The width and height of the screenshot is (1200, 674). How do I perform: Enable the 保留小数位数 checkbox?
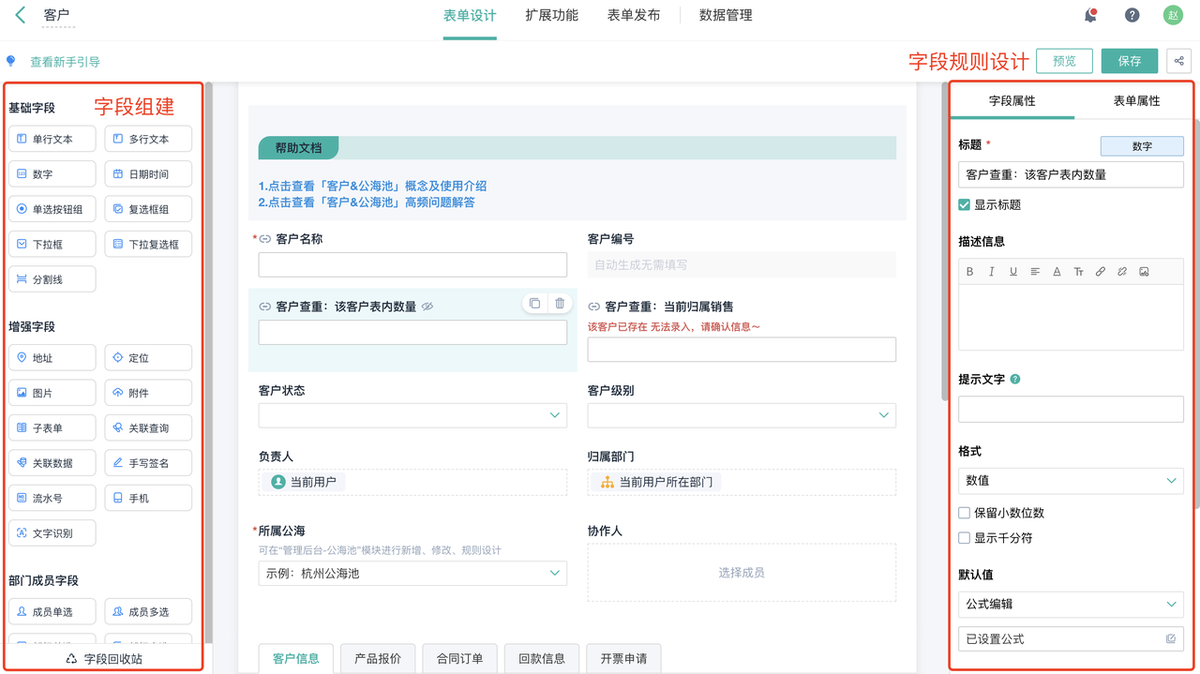tap(964, 513)
